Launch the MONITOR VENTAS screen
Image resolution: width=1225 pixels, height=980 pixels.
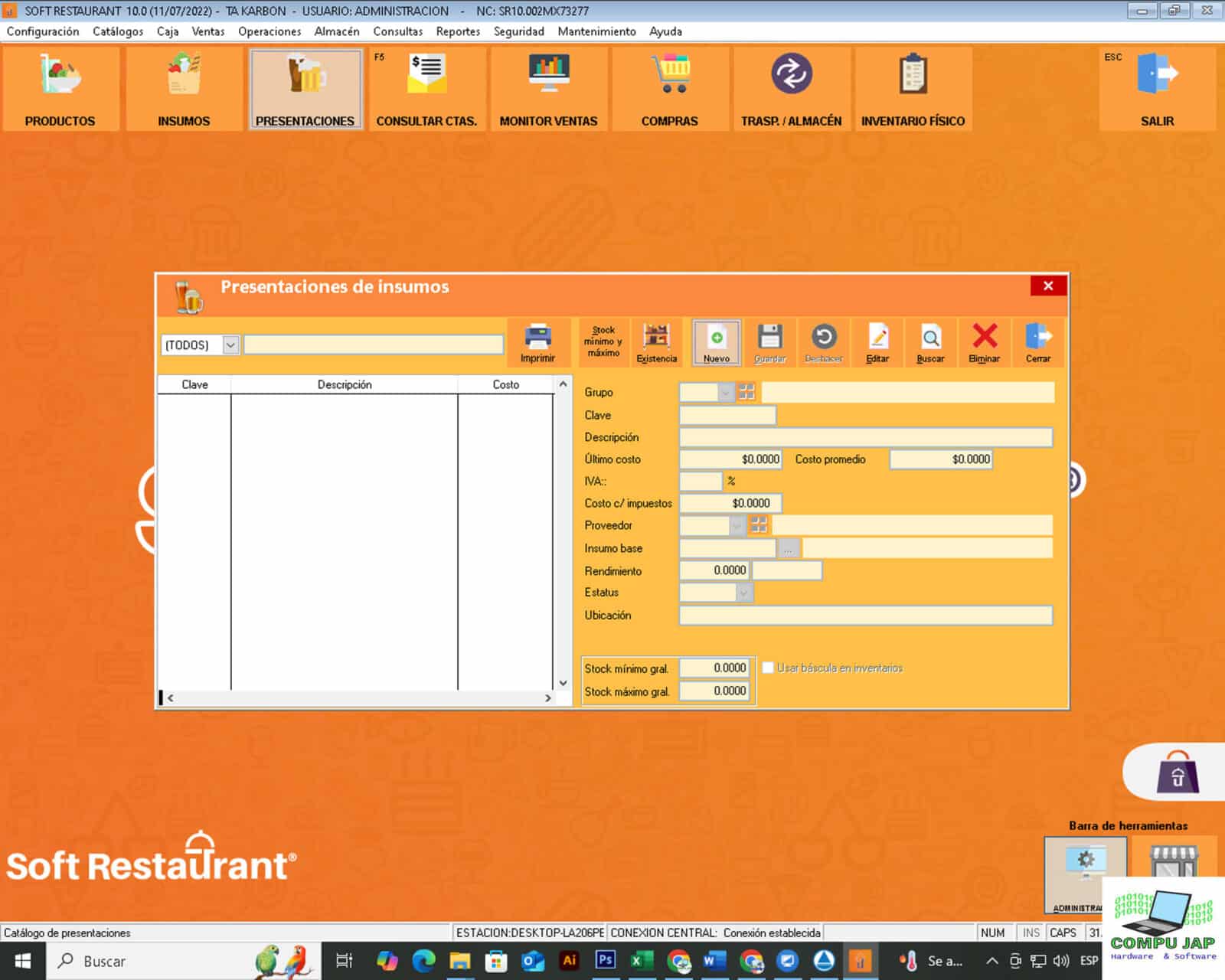coord(548,89)
